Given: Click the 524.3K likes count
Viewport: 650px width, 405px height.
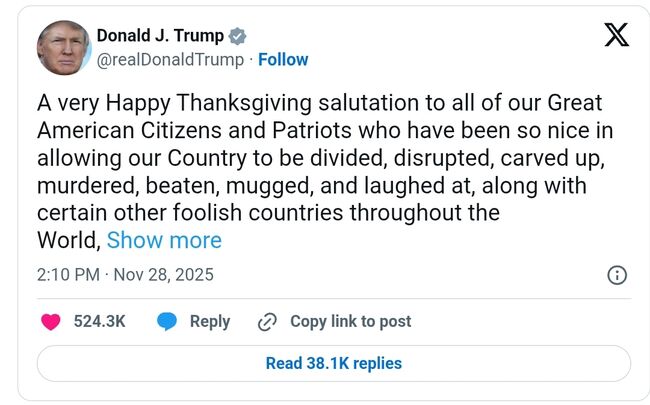Looking at the screenshot, I should pyautogui.click(x=99, y=322).
